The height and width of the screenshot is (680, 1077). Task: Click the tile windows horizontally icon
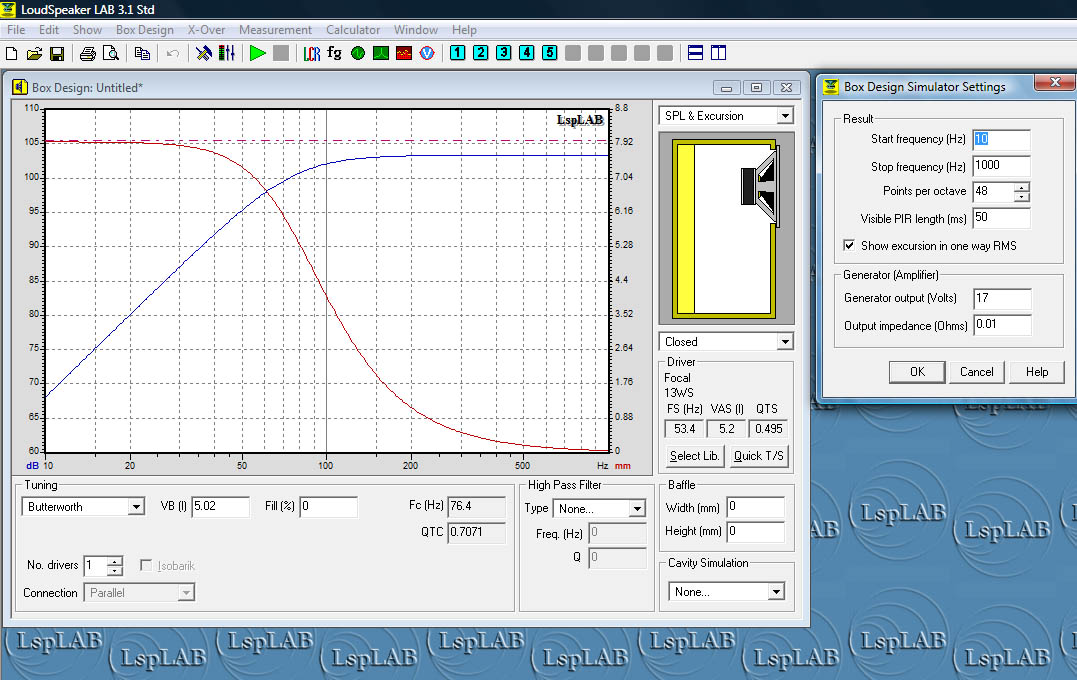(x=696, y=53)
